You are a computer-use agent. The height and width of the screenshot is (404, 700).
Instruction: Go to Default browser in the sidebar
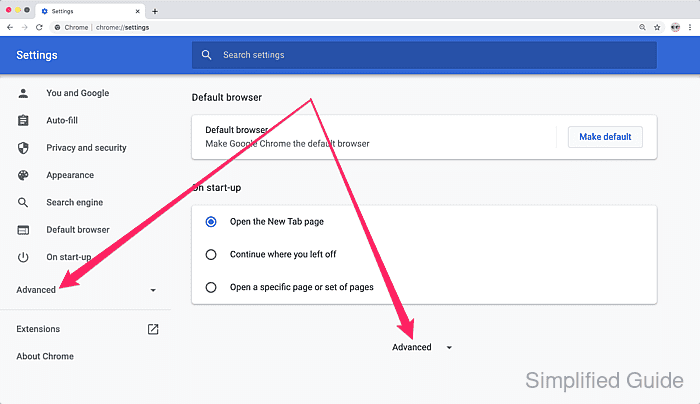pos(78,229)
